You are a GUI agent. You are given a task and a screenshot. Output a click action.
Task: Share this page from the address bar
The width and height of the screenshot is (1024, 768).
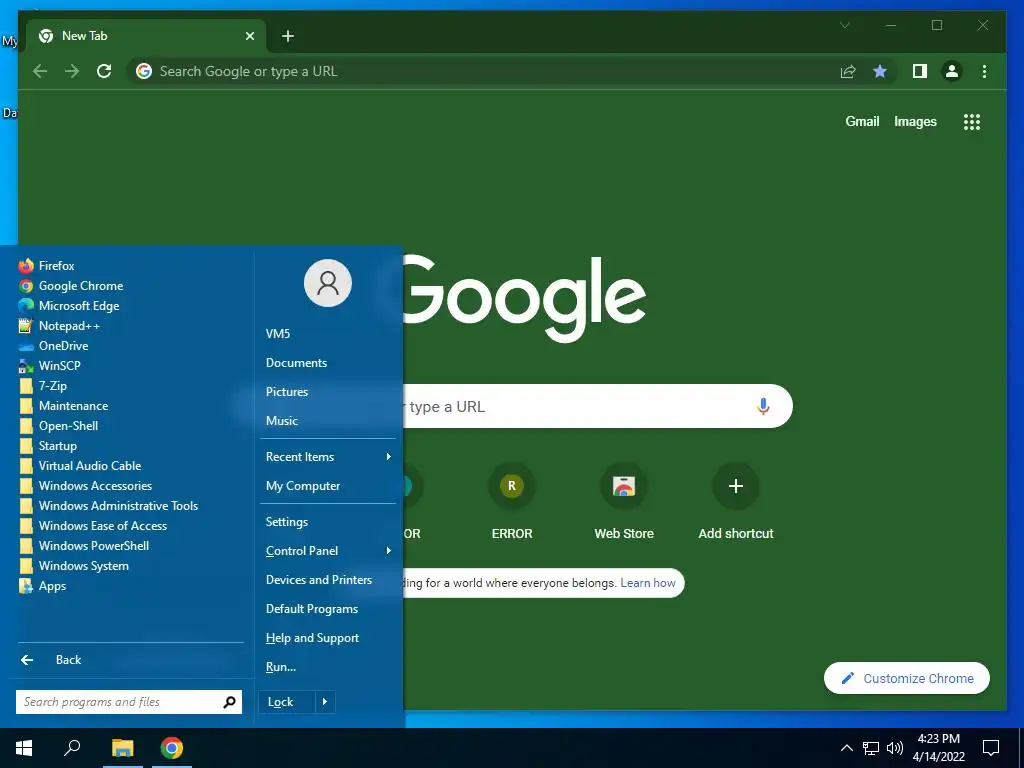click(848, 71)
